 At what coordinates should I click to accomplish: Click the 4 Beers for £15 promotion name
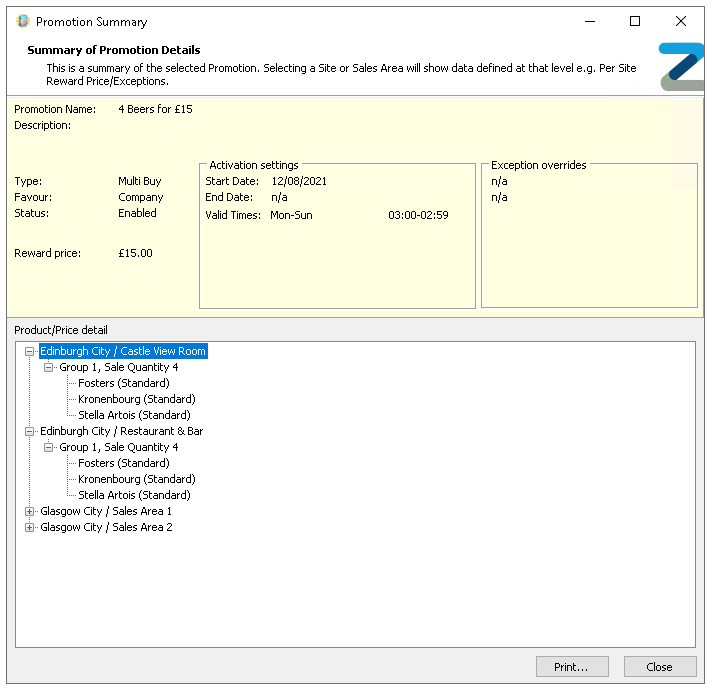pyautogui.click(x=155, y=109)
